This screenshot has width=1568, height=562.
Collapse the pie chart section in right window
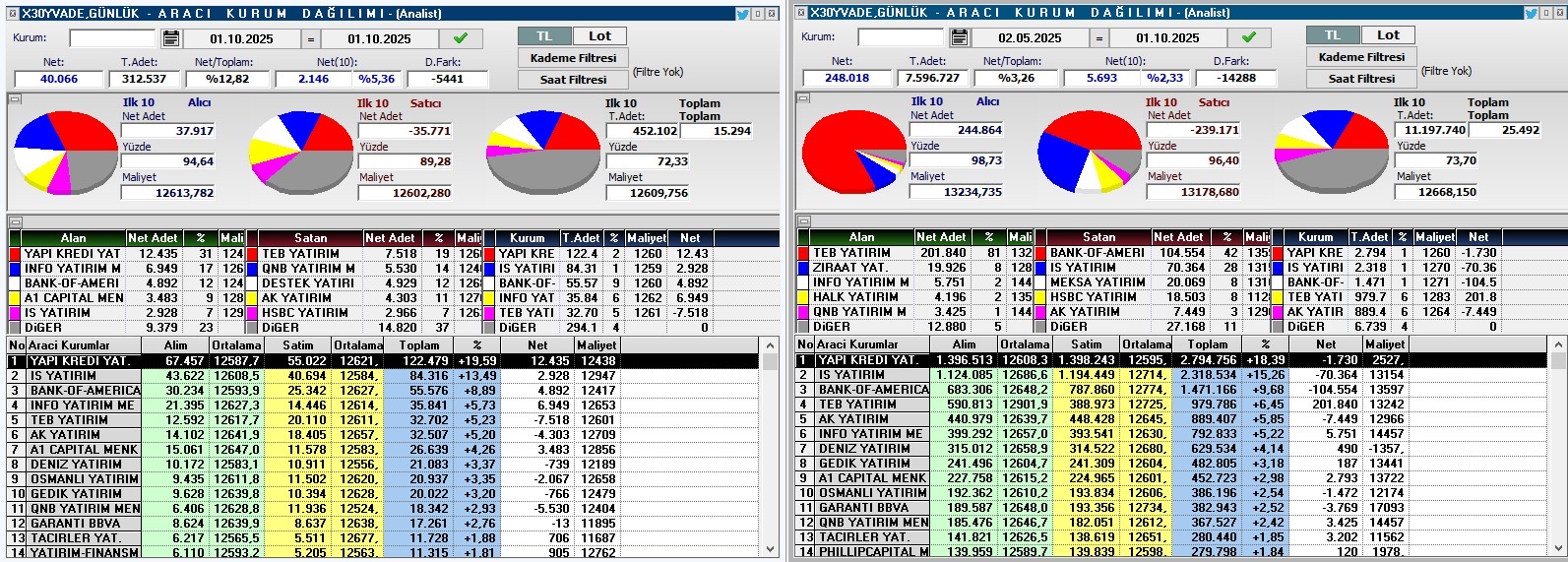point(803,97)
